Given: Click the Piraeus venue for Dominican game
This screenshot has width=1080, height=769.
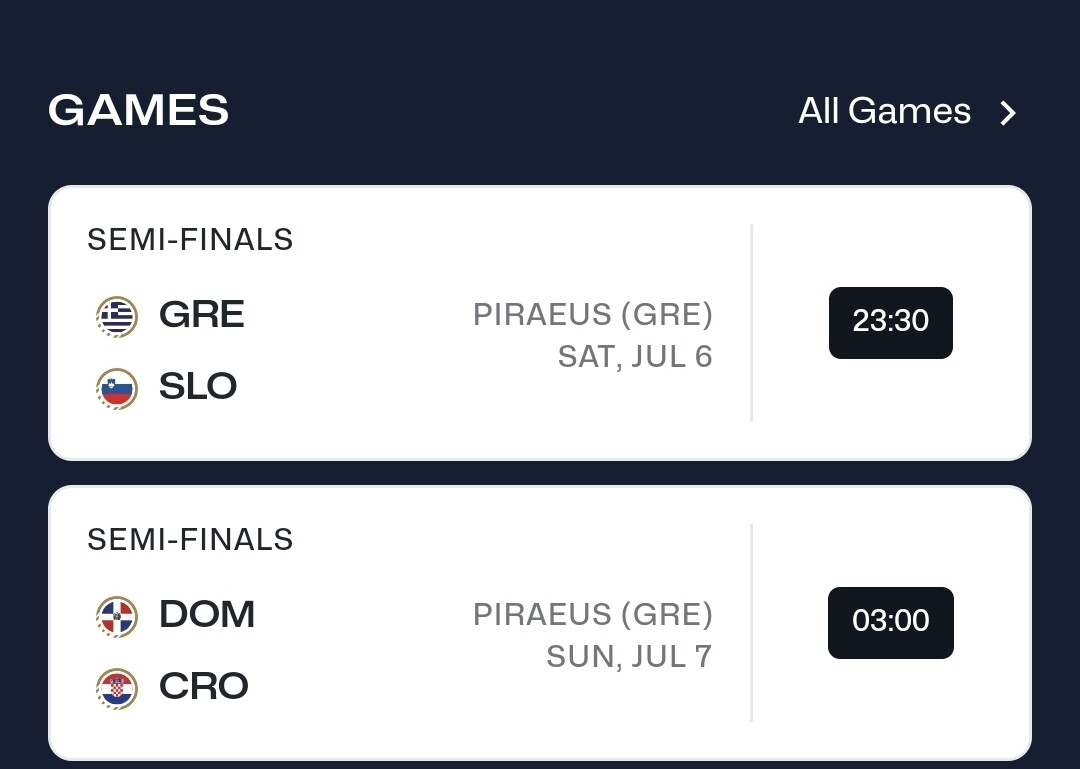Looking at the screenshot, I should pos(592,614).
